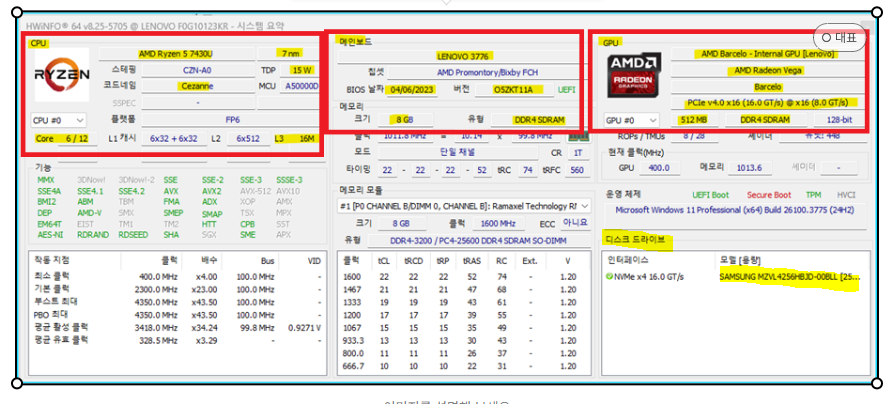Click the 128-bit GPU bus width value
This screenshot has height=404, width=890.
[x=839, y=120]
